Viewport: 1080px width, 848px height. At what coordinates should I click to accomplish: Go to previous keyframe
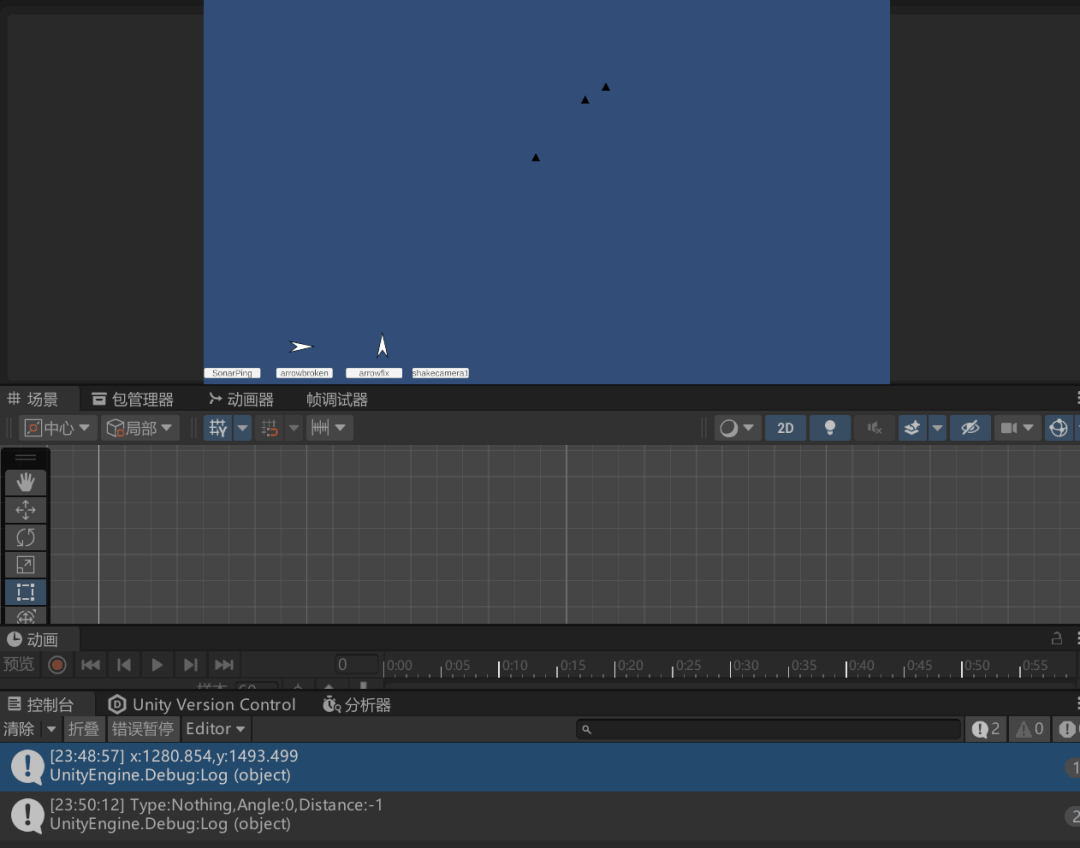124,665
